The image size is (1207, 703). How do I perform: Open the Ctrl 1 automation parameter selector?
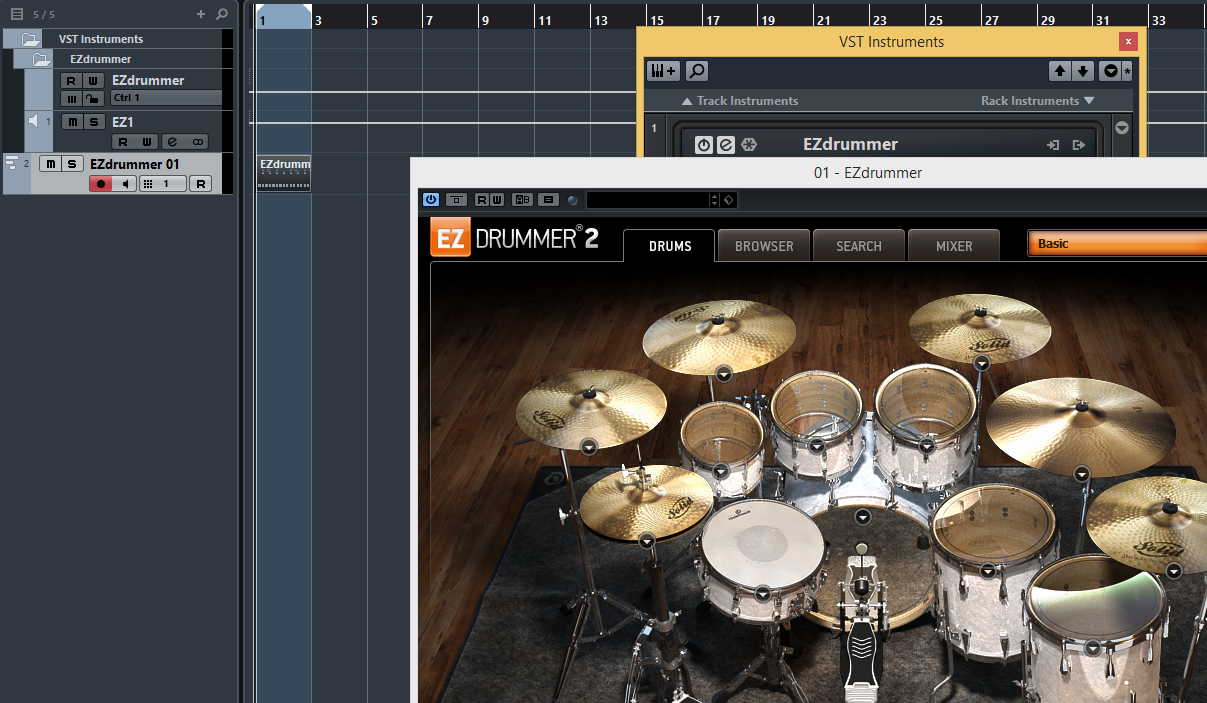click(166, 98)
